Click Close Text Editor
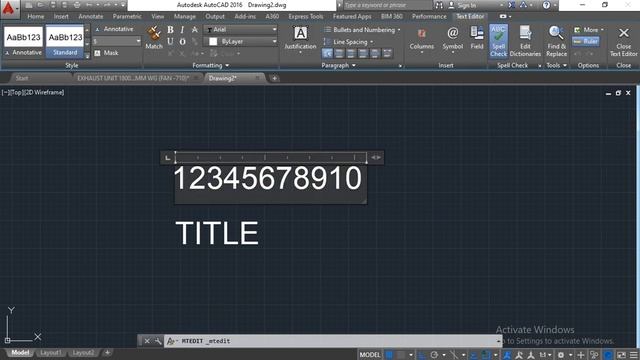640x360 pixels. tap(624, 42)
